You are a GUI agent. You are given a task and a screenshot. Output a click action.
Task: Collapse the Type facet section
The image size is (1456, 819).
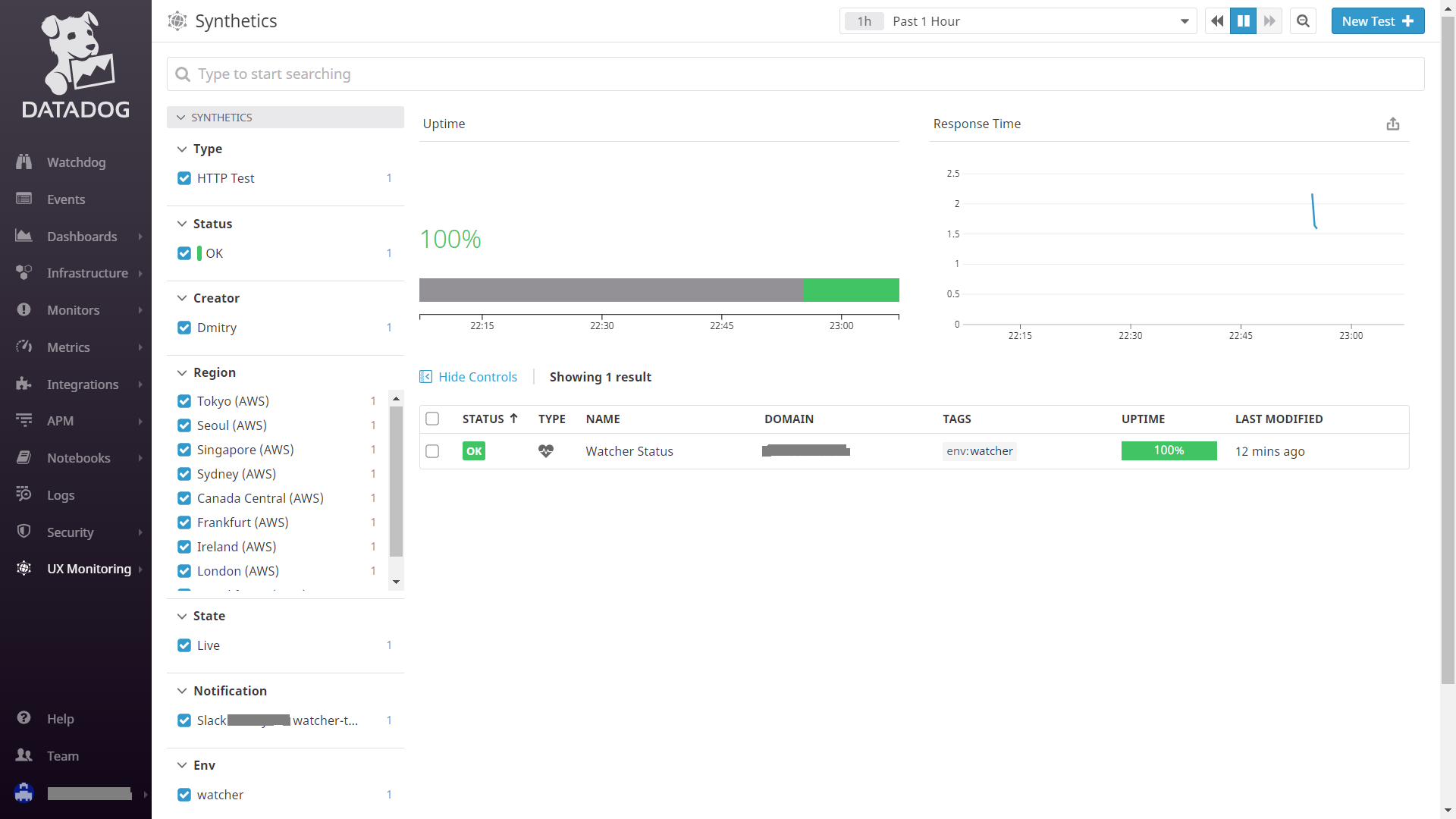pos(182,149)
